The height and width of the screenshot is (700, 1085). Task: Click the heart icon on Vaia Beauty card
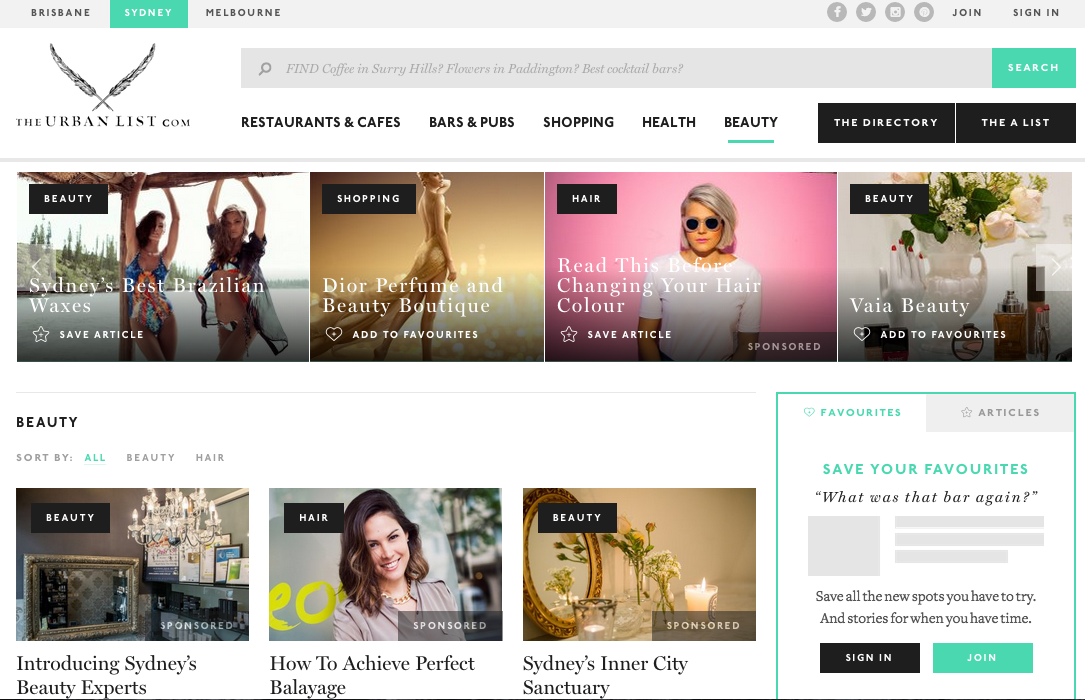(862, 334)
